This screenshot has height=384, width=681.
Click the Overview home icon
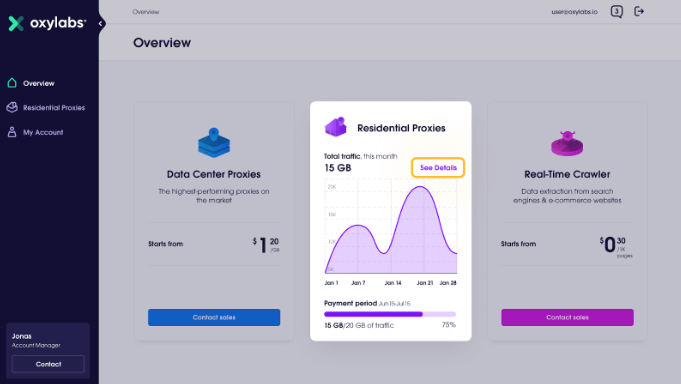pyautogui.click(x=12, y=83)
